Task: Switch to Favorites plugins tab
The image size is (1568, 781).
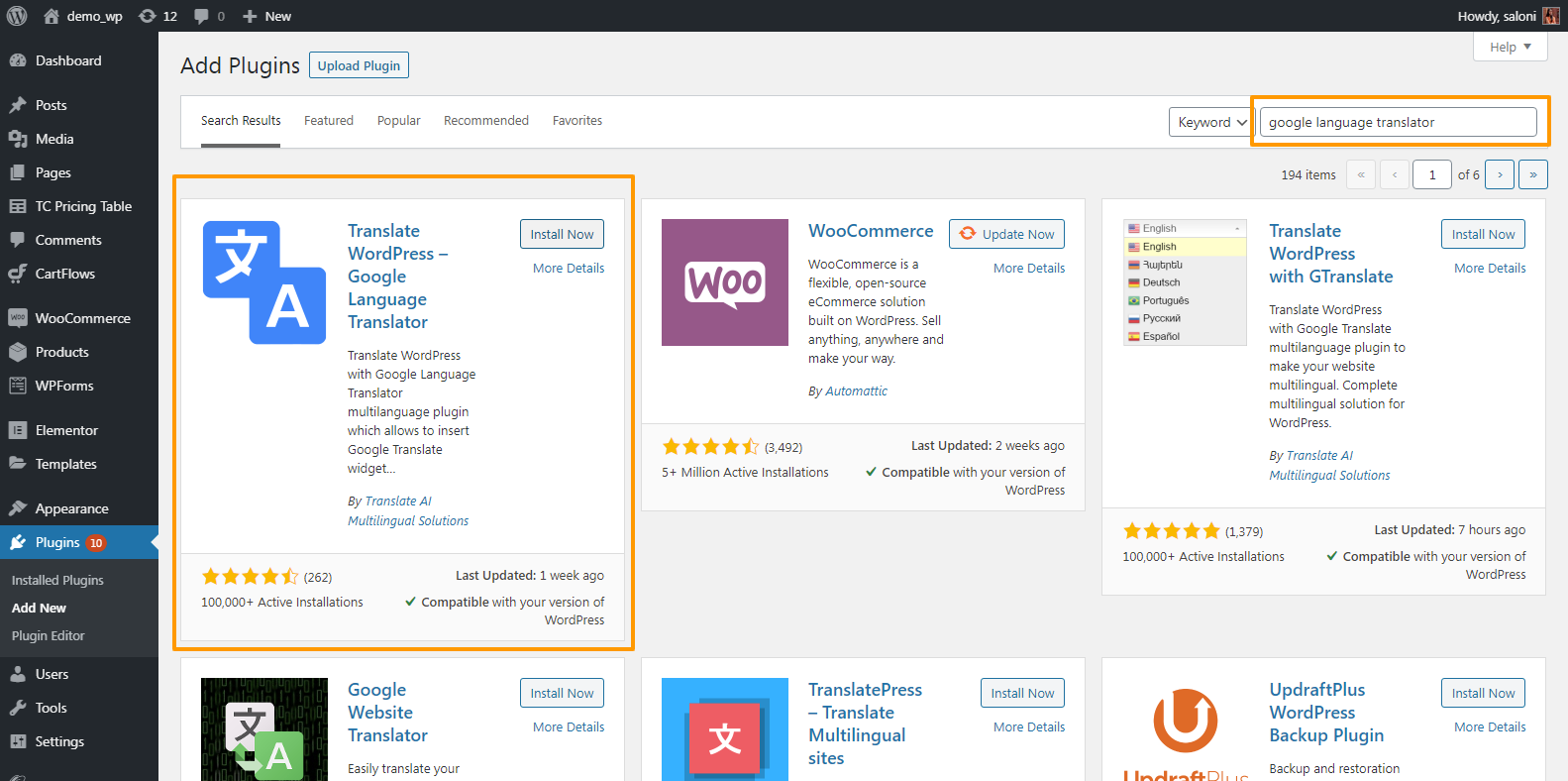Action: pyautogui.click(x=577, y=121)
